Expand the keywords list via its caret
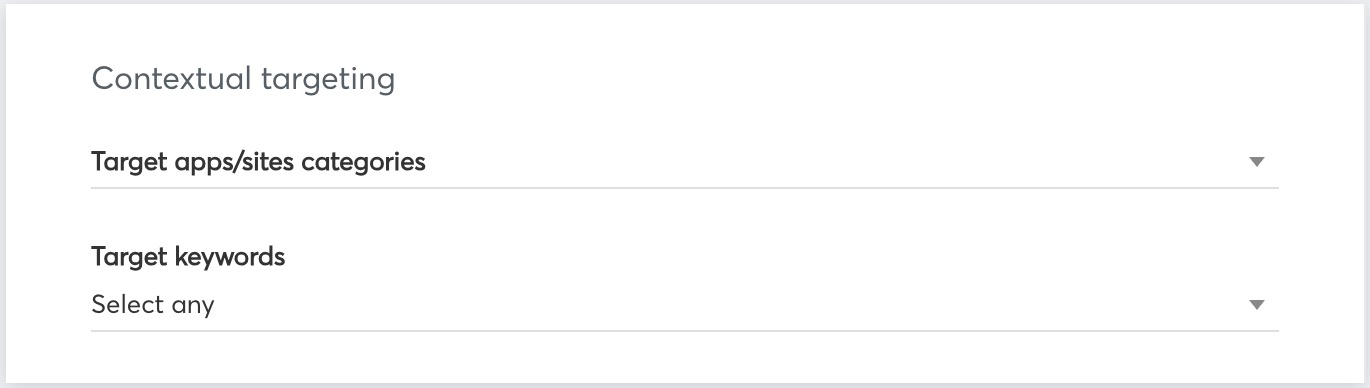1370x388 pixels. 1257,305
